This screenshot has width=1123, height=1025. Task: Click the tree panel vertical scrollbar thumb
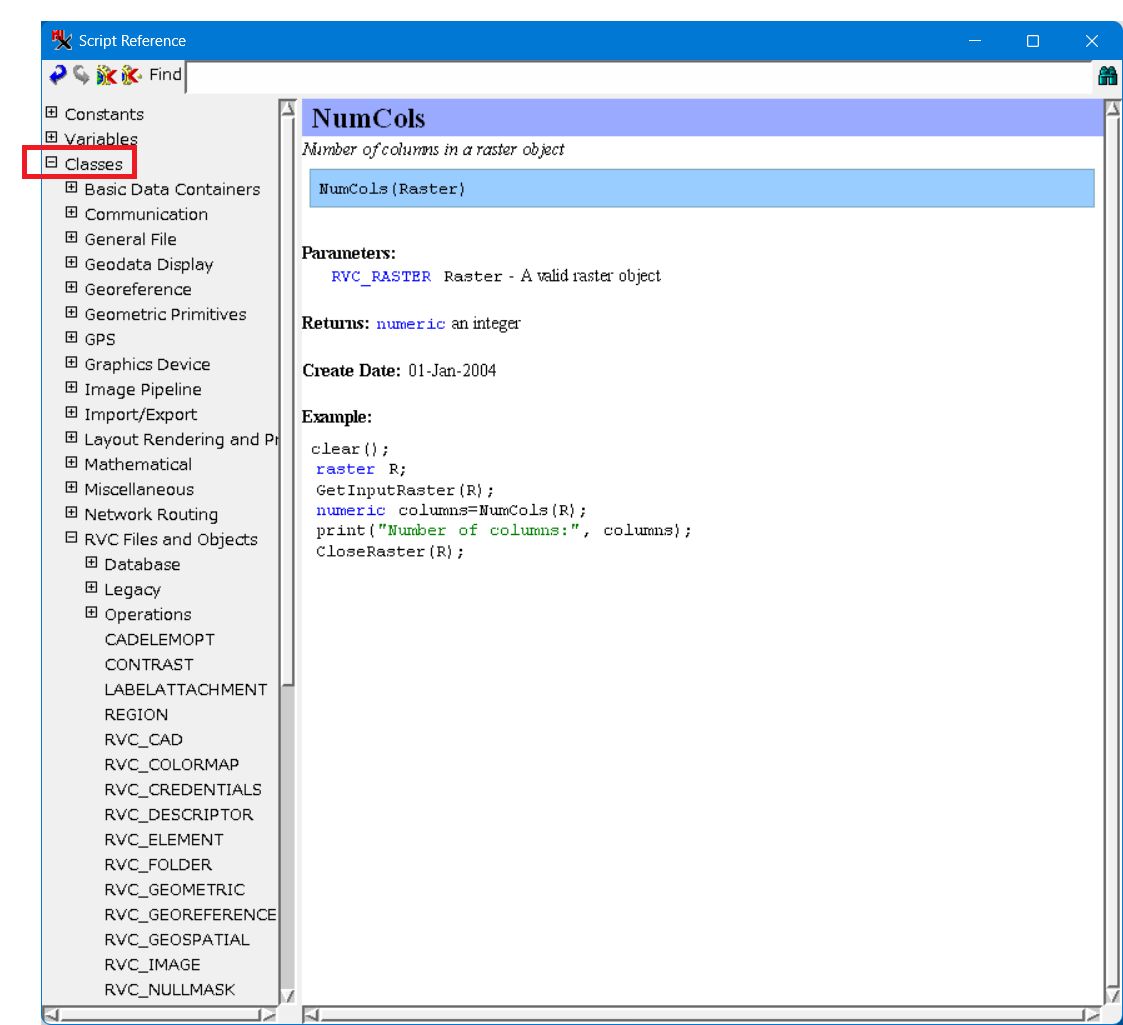(288, 400)
